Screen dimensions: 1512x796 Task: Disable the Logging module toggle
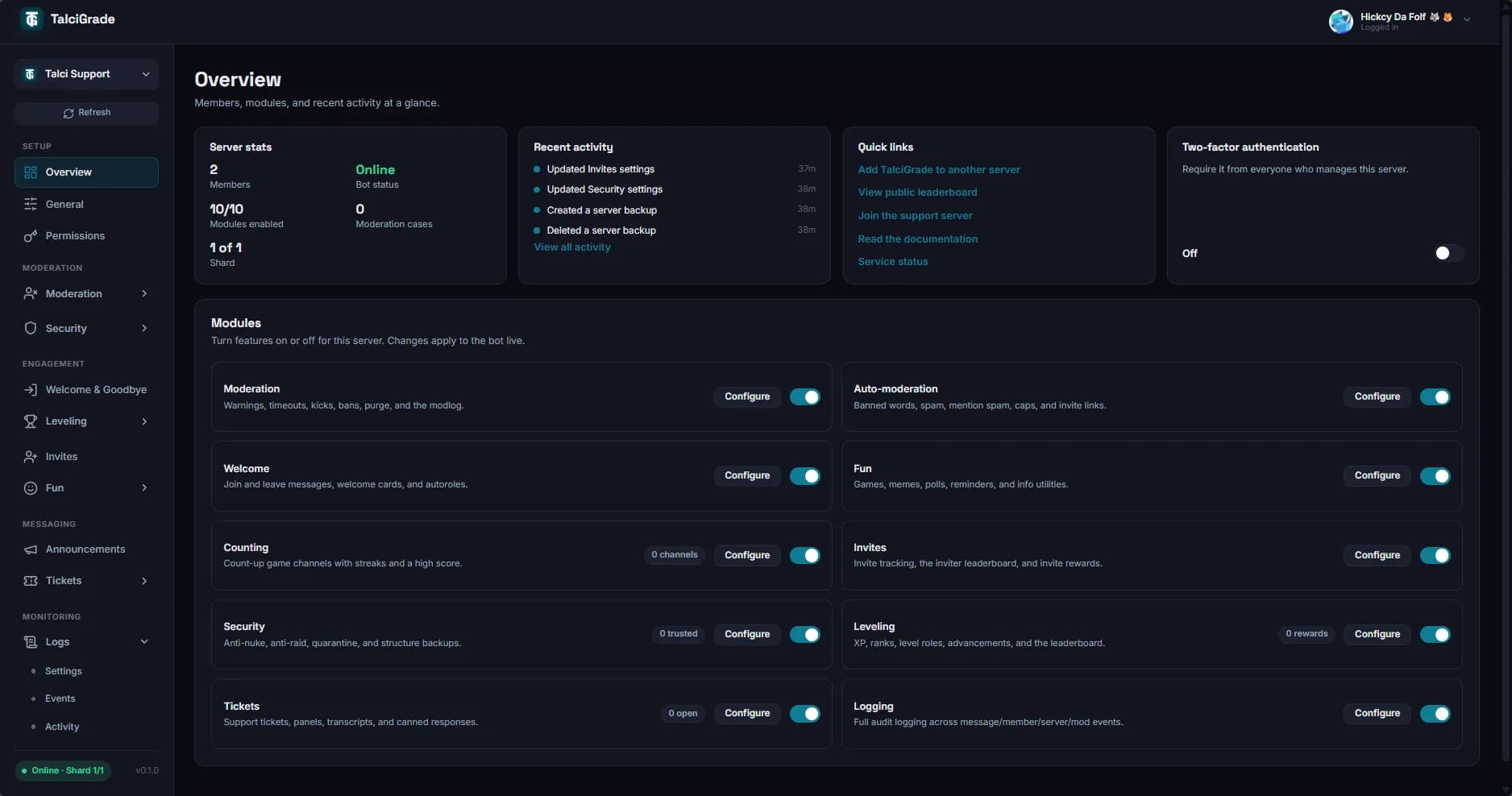click(1435, 714)
